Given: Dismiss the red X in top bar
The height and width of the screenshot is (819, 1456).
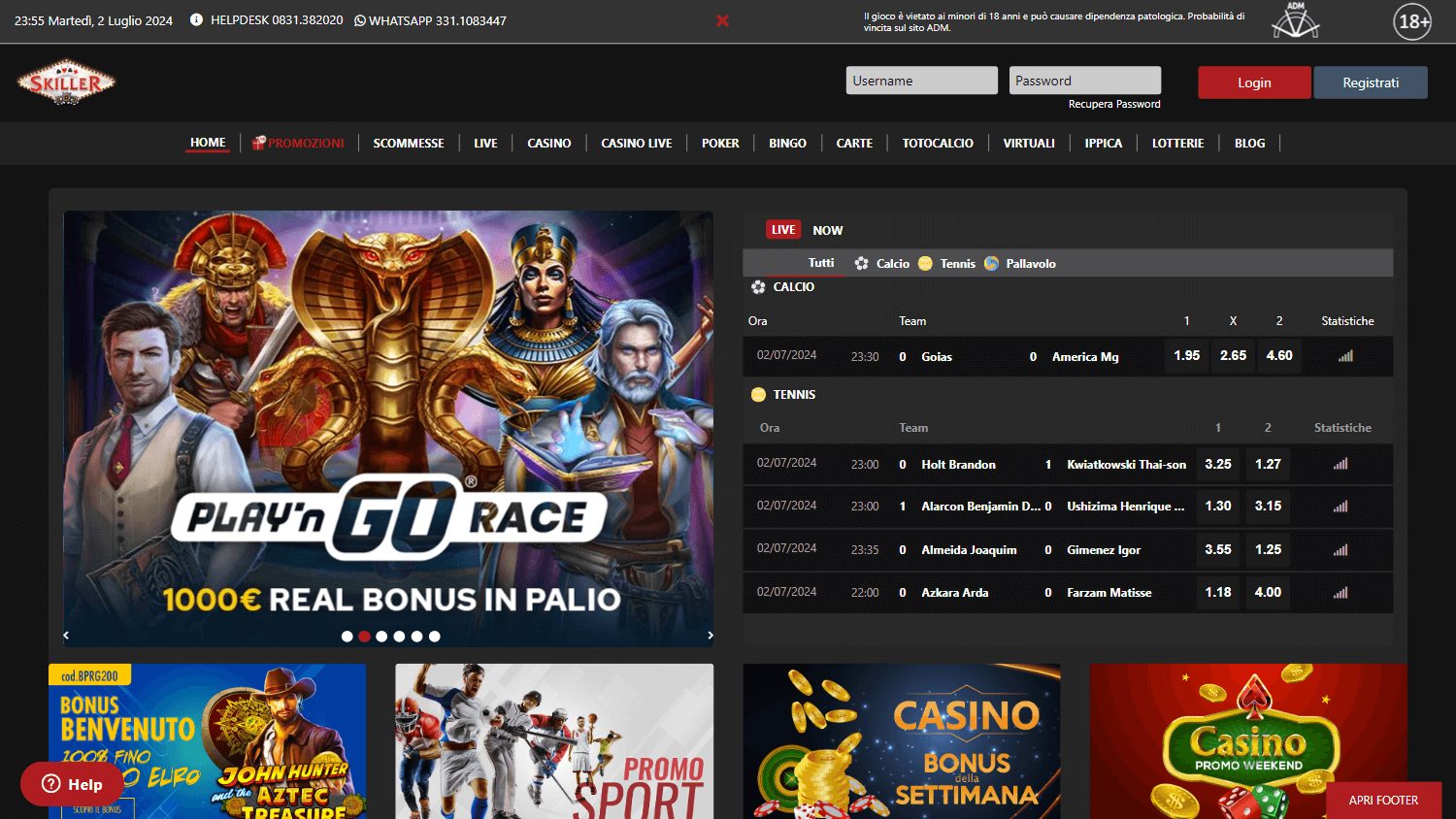Looking at the screenshot, I should pyautogui.click(x=722, y=20).
